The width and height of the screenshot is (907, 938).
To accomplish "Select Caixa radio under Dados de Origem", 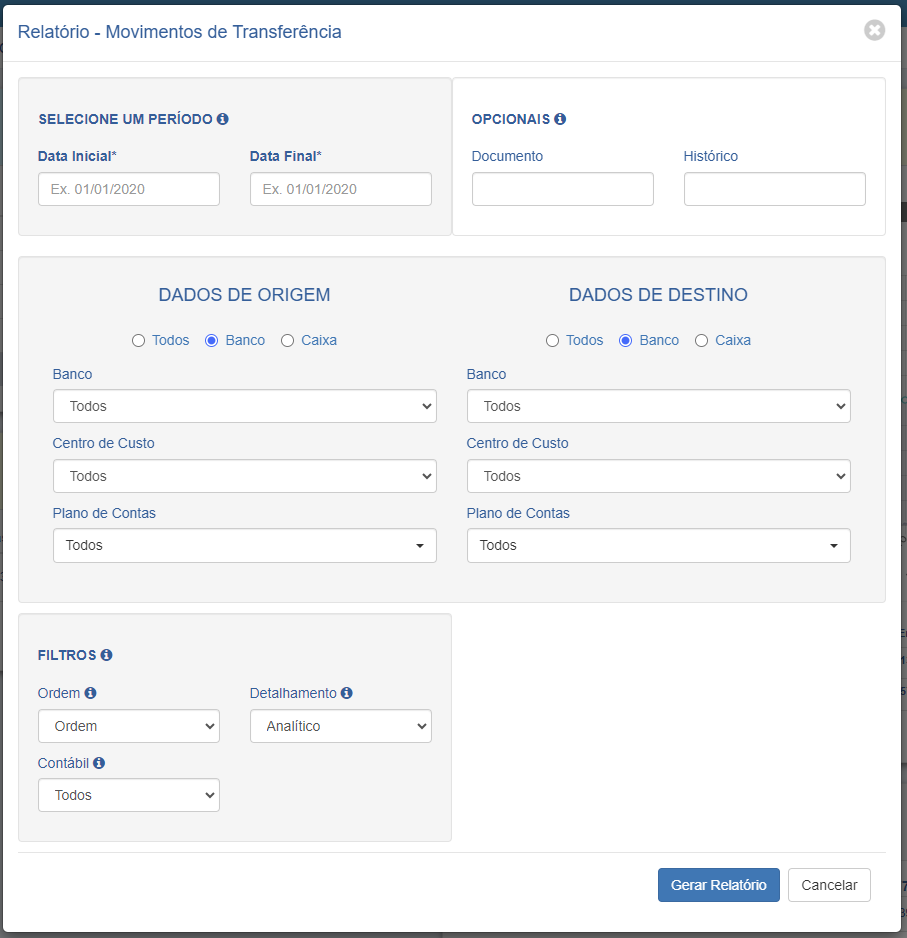I will [287, 340].
